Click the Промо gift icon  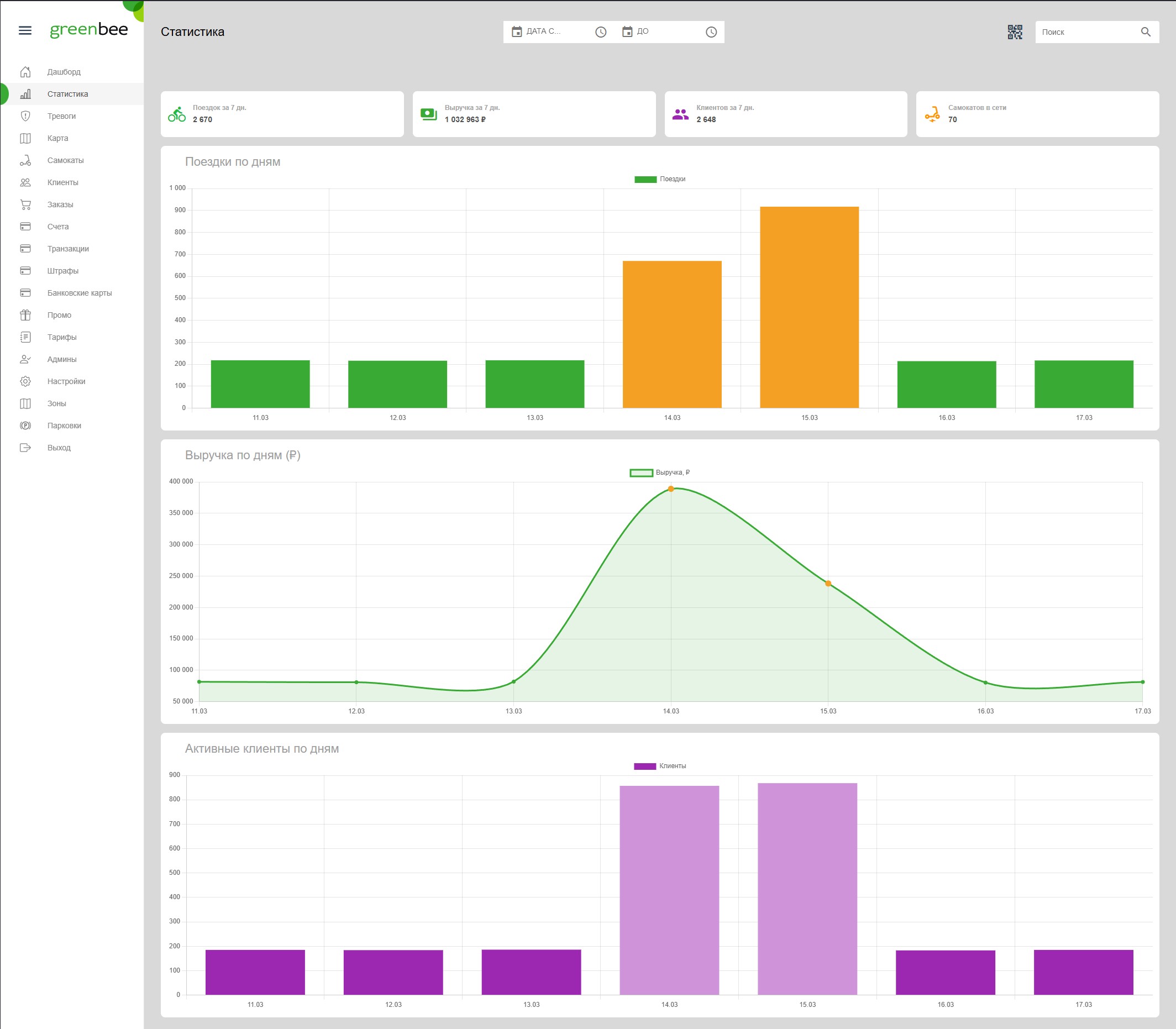tap(25, 314)
